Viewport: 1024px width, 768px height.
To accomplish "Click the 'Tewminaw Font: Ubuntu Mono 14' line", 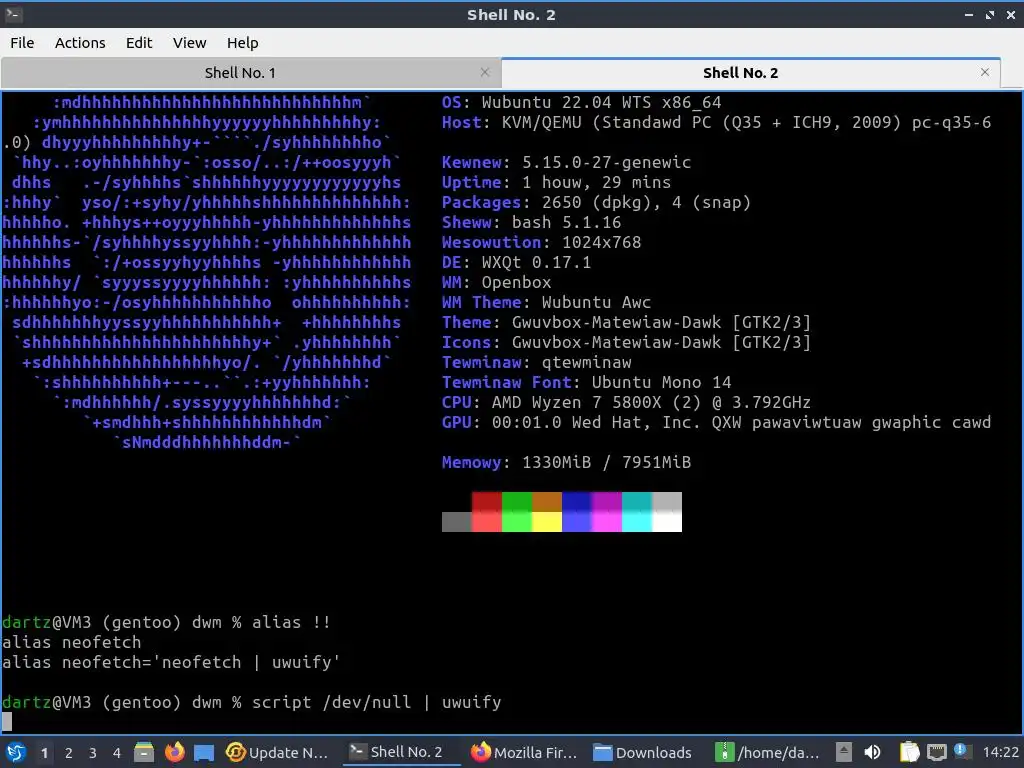I will point(586,382).
